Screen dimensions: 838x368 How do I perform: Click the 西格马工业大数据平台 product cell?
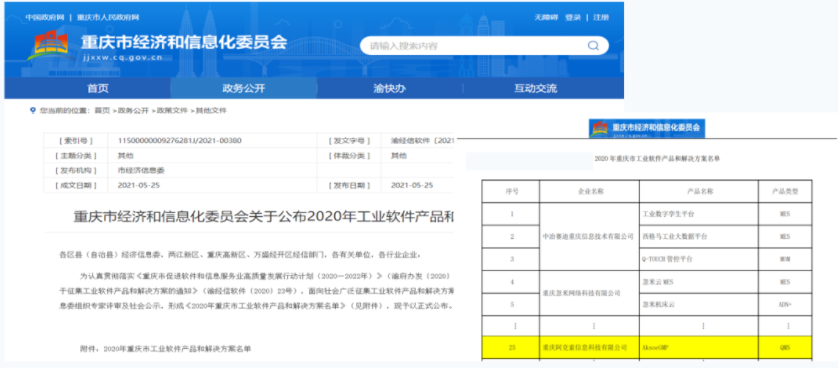click(699, 236)
